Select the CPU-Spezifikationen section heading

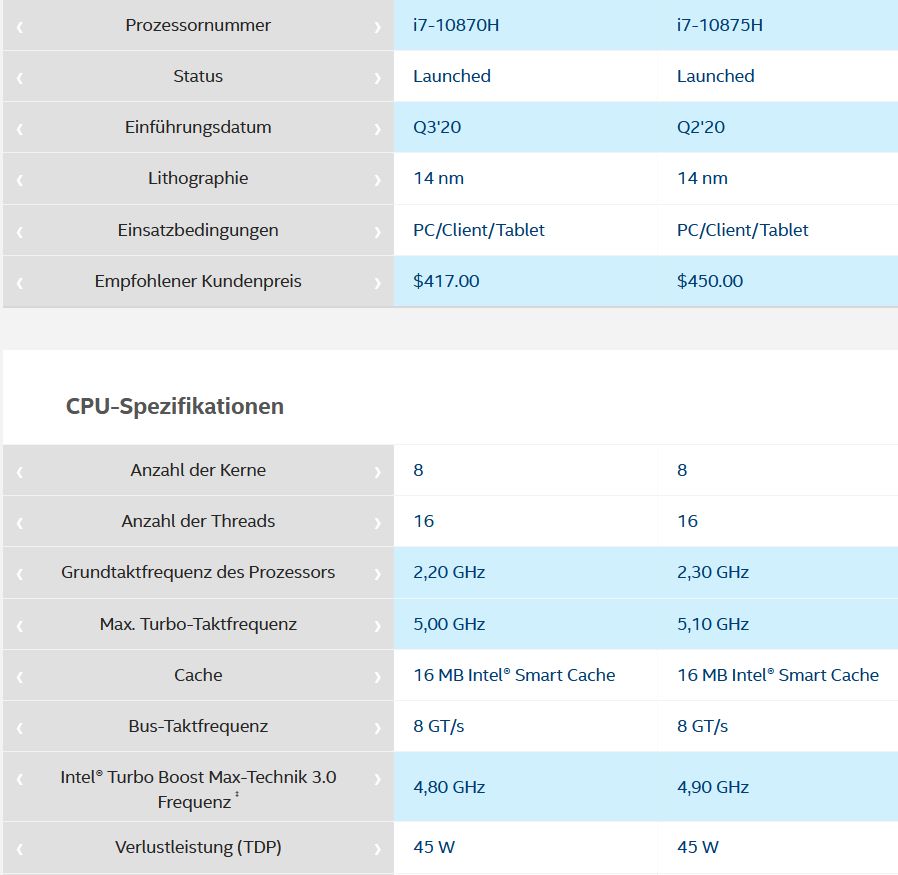pyautogui.click(x=175, y=406)
